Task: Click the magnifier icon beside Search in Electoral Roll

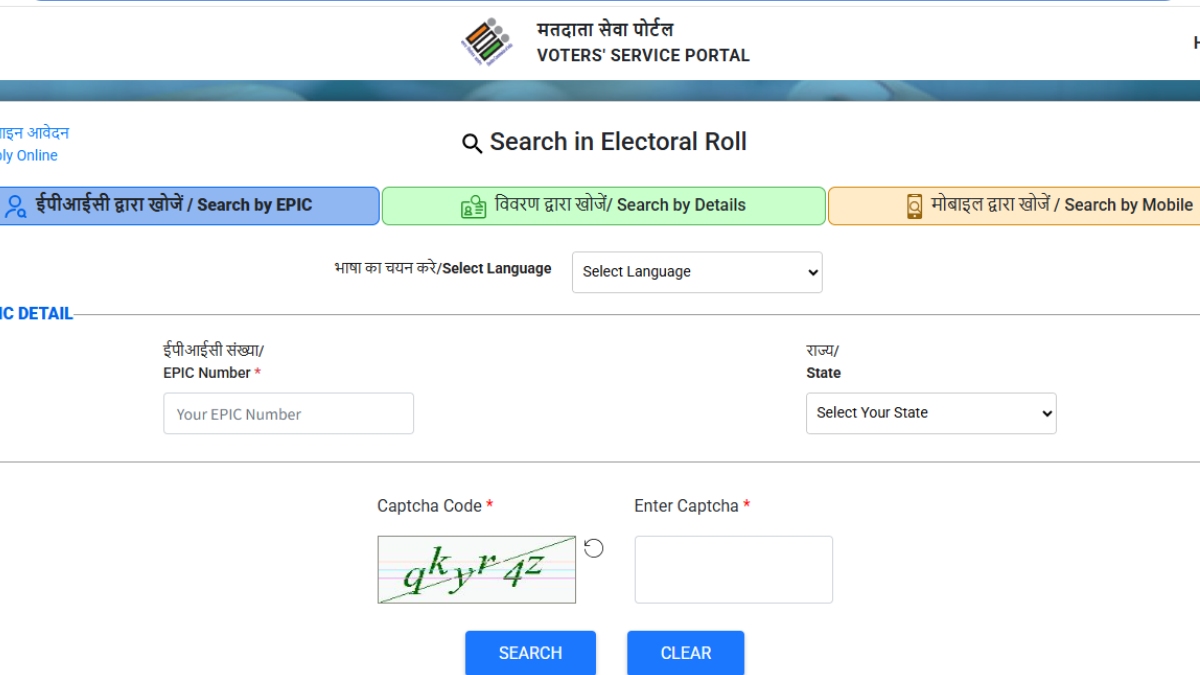Action: (472, 144)
